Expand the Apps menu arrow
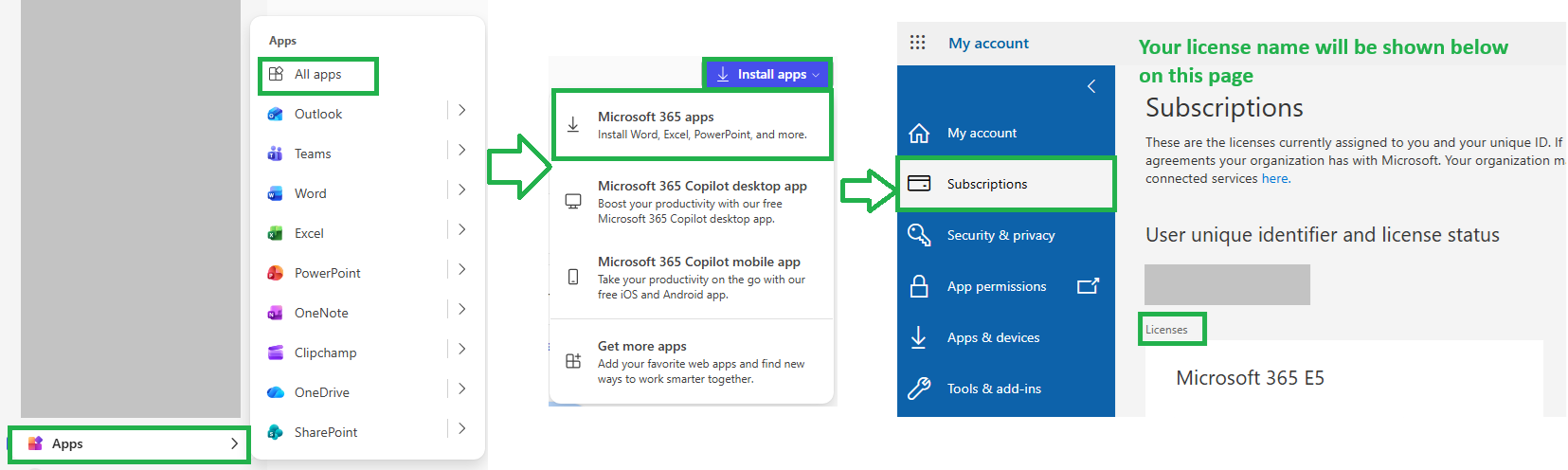Viewport: 1568px width, 470px height. coord(234,443)
